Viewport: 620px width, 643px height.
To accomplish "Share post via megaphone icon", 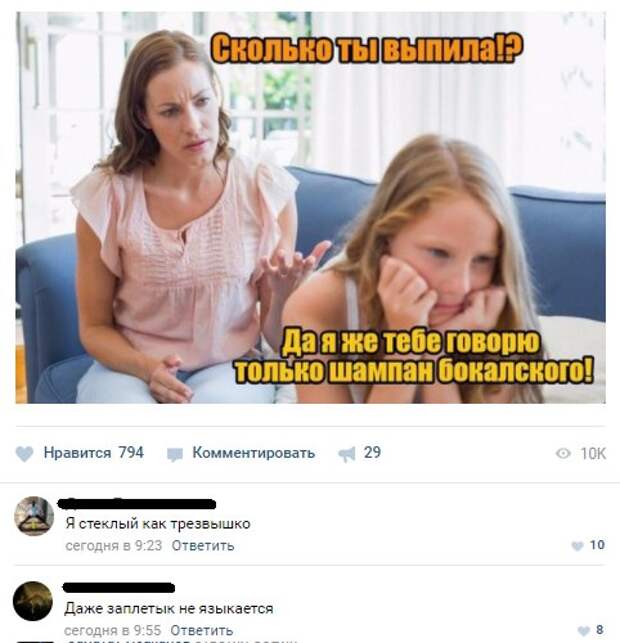I will coord(347,454).
